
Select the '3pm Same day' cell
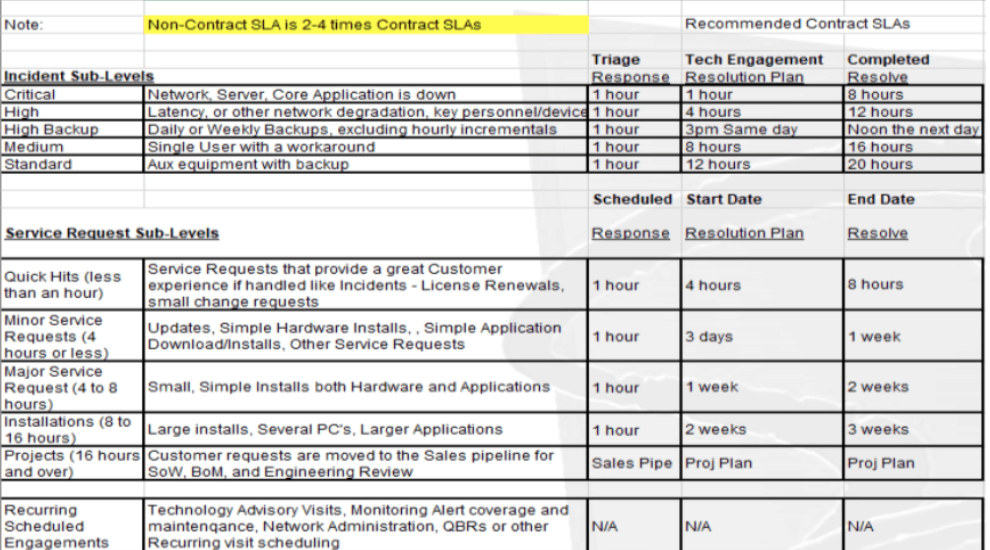(762, 129)
